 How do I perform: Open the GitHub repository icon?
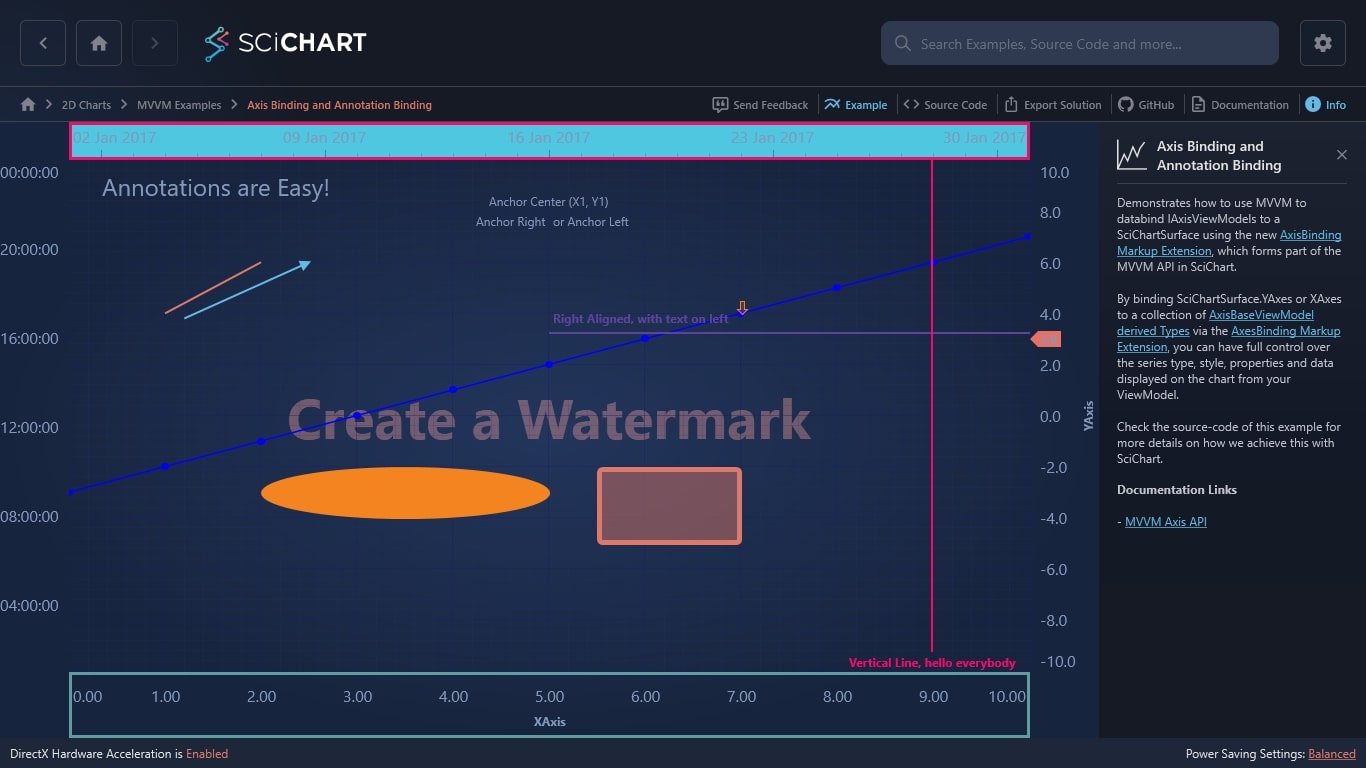pos(1146,104)
